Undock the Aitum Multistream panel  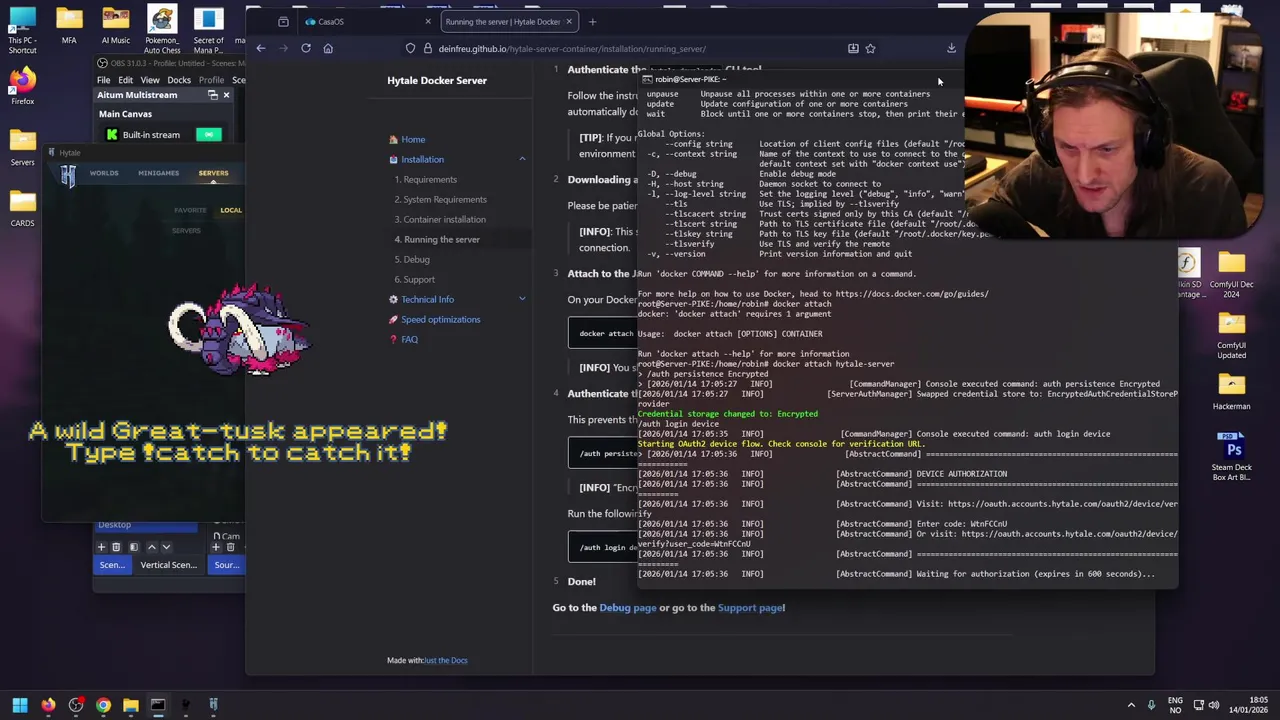tap(212, 95)
